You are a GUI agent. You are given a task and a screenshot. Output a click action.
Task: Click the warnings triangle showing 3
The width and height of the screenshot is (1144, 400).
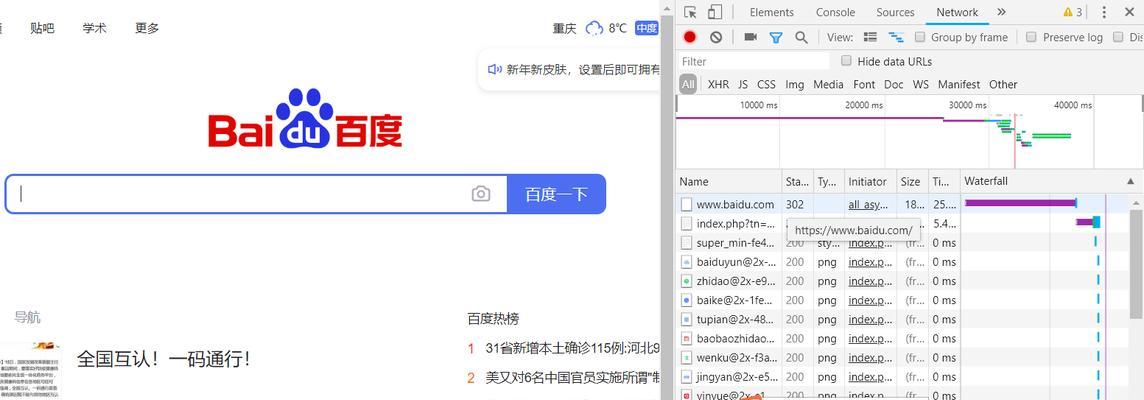(x=1072, y=12)
